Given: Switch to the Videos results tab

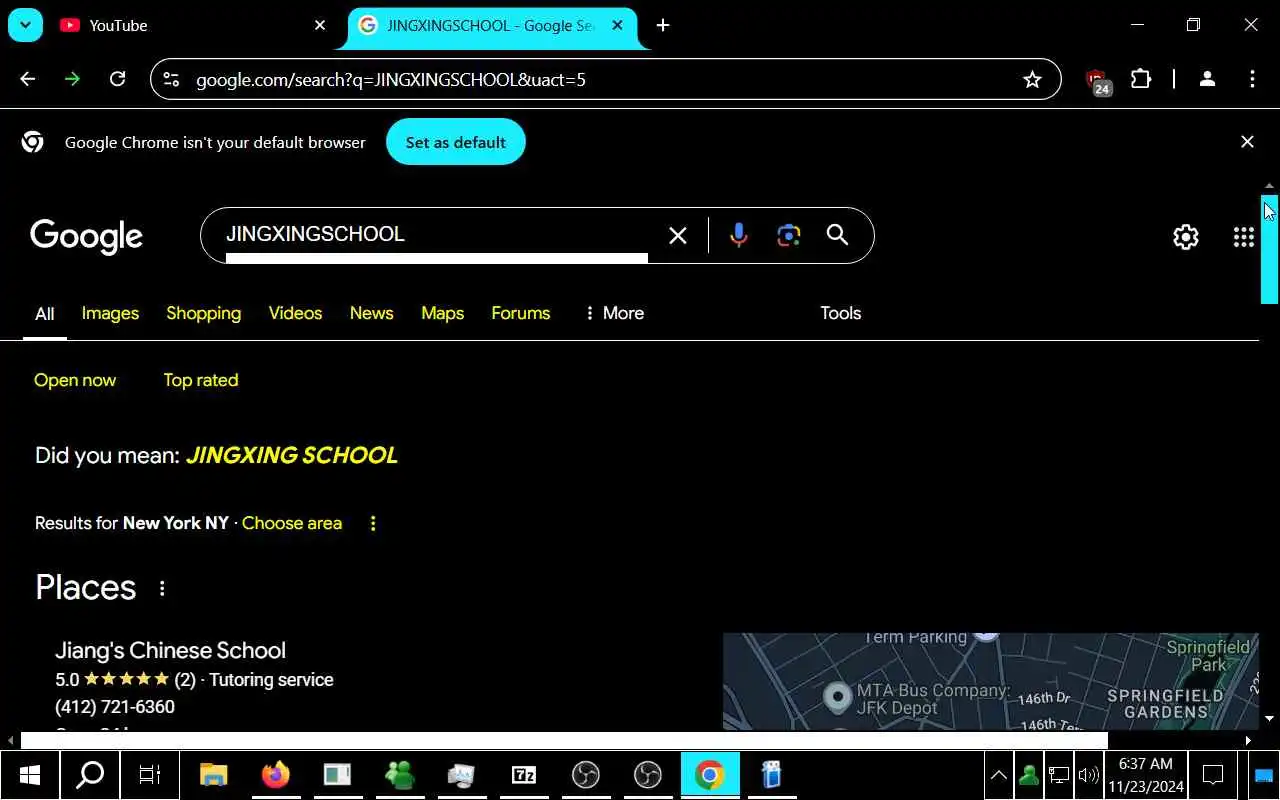Looking at the screenshot, I should pyautogui.click(x=295, y=313).
